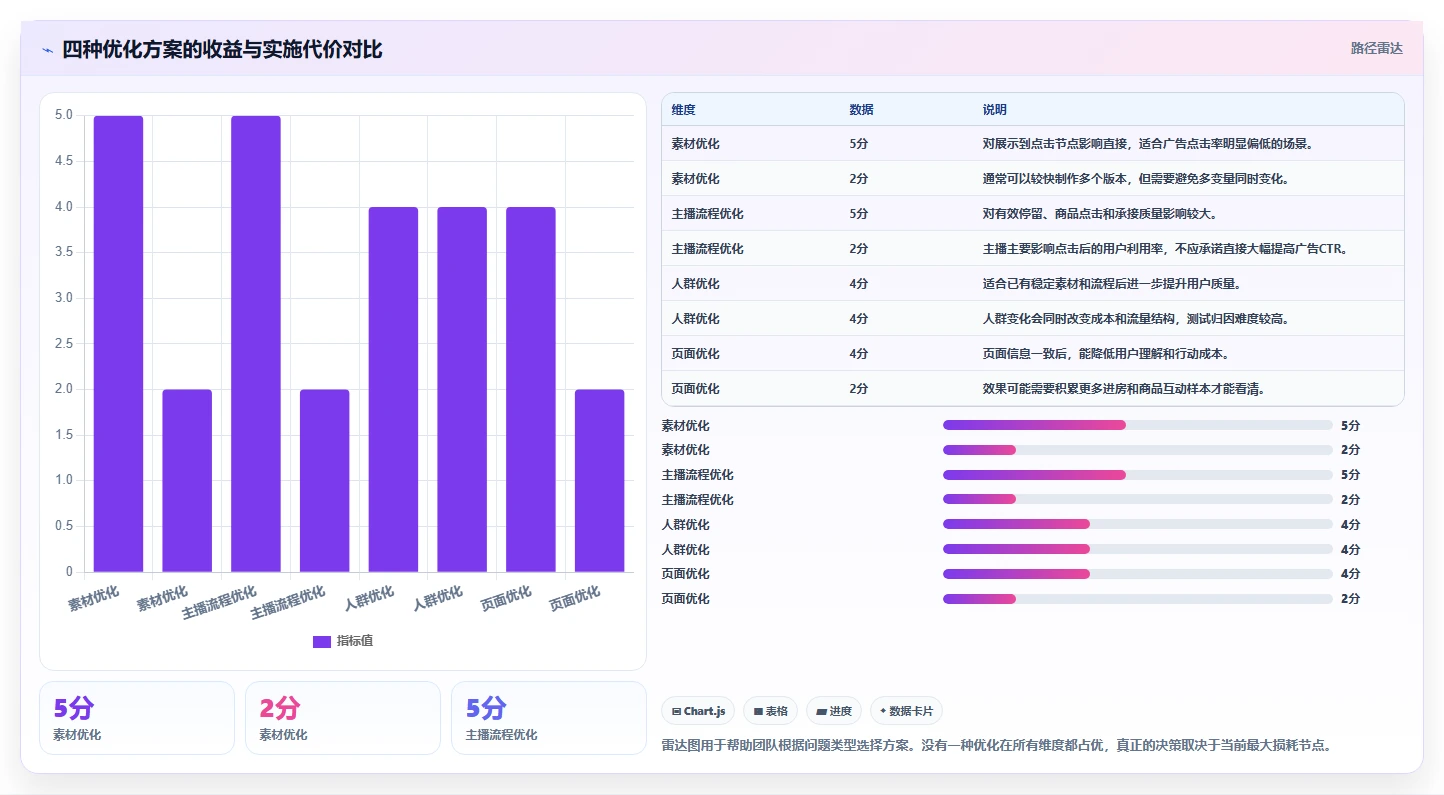This screenshot has height=795, width=1444.
Task: Click the 素材优化 chart bar reaching 5.0
Action: (x=119, y=344)
